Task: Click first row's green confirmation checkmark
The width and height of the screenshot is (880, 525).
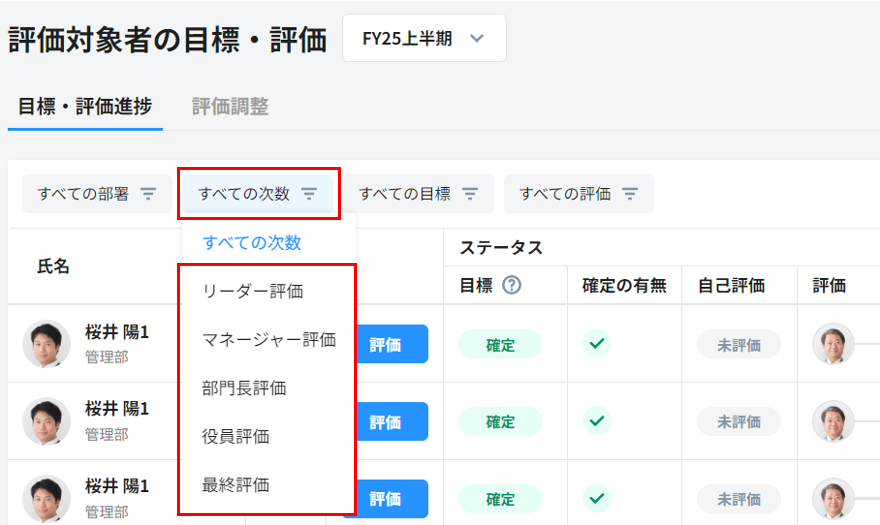Action: click(x=597, y=344)
